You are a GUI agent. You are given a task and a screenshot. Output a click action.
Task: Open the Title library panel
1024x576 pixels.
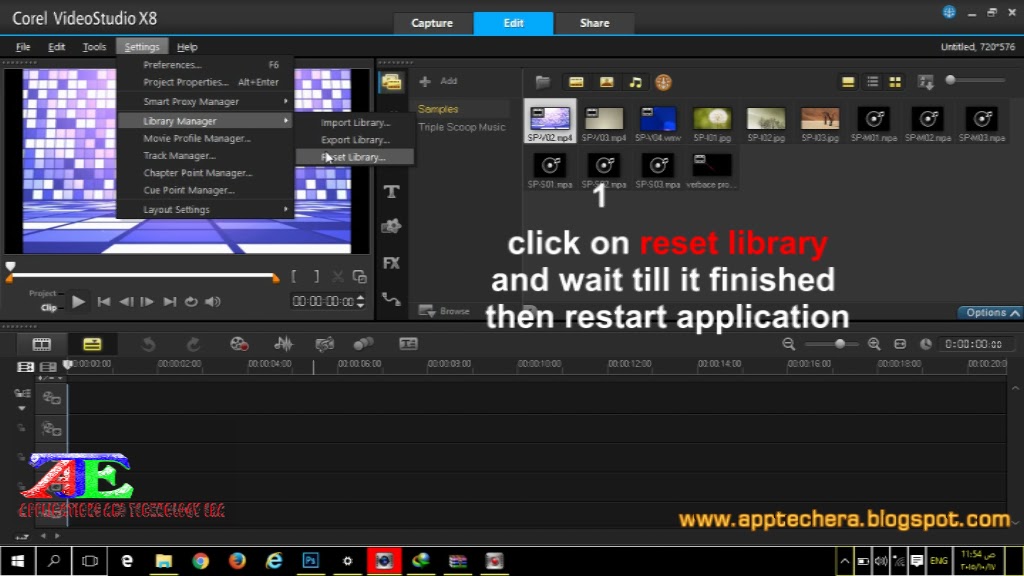tap(391, 191)
